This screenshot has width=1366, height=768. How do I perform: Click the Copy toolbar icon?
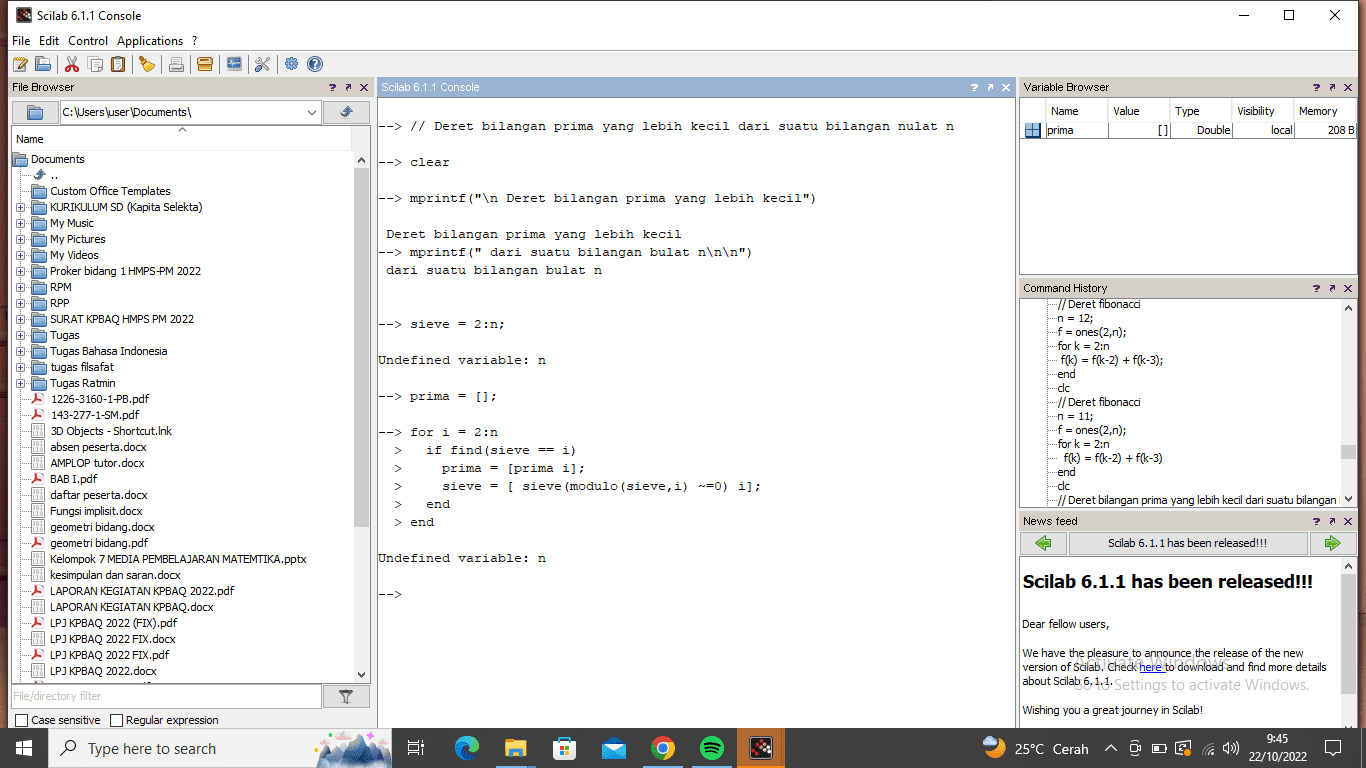click(95, 64)
